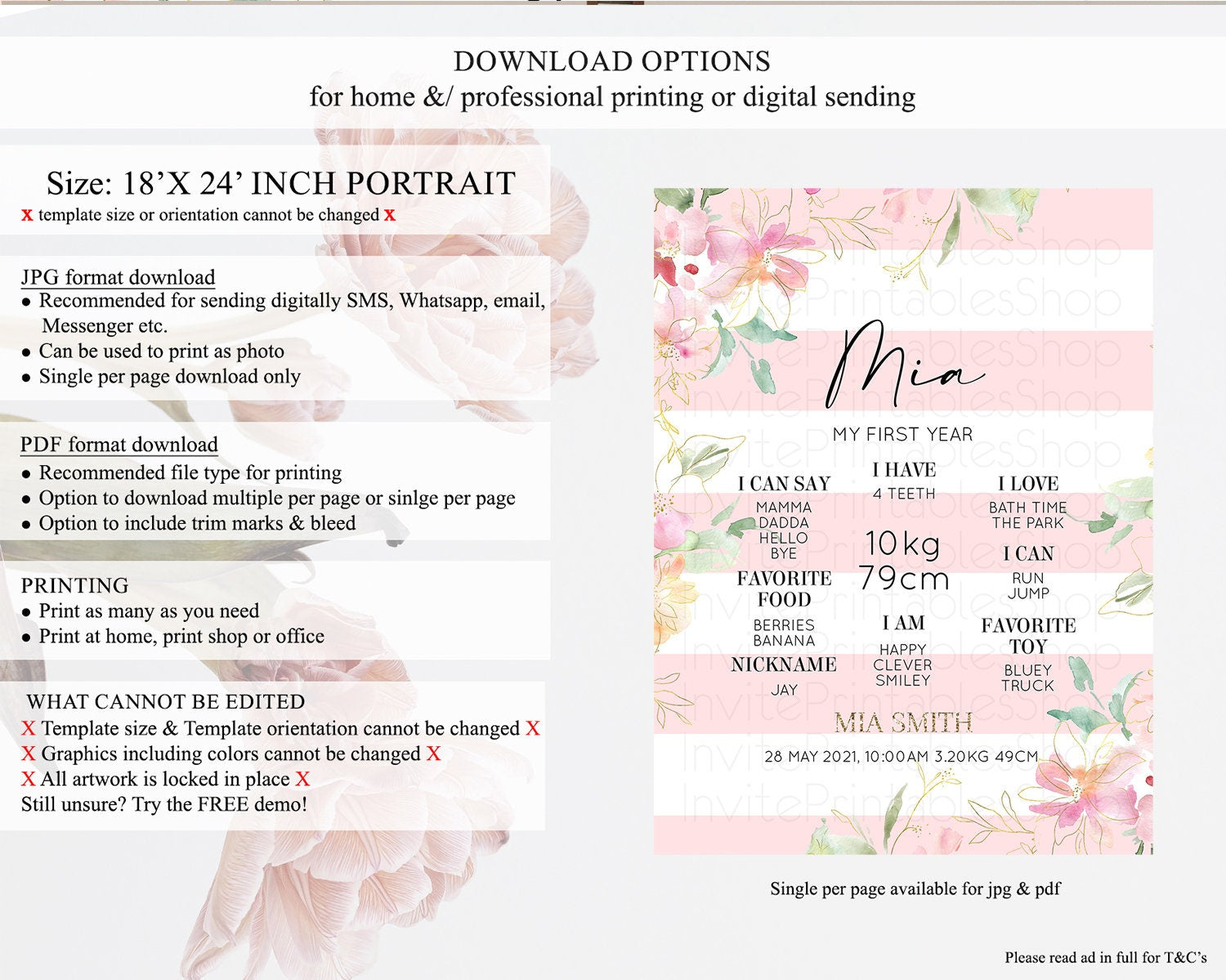Viewport: 1226px width, 980px height.
Task: Click "Still unsure? Try the FREE demo!" text
Action: point(164,804)
